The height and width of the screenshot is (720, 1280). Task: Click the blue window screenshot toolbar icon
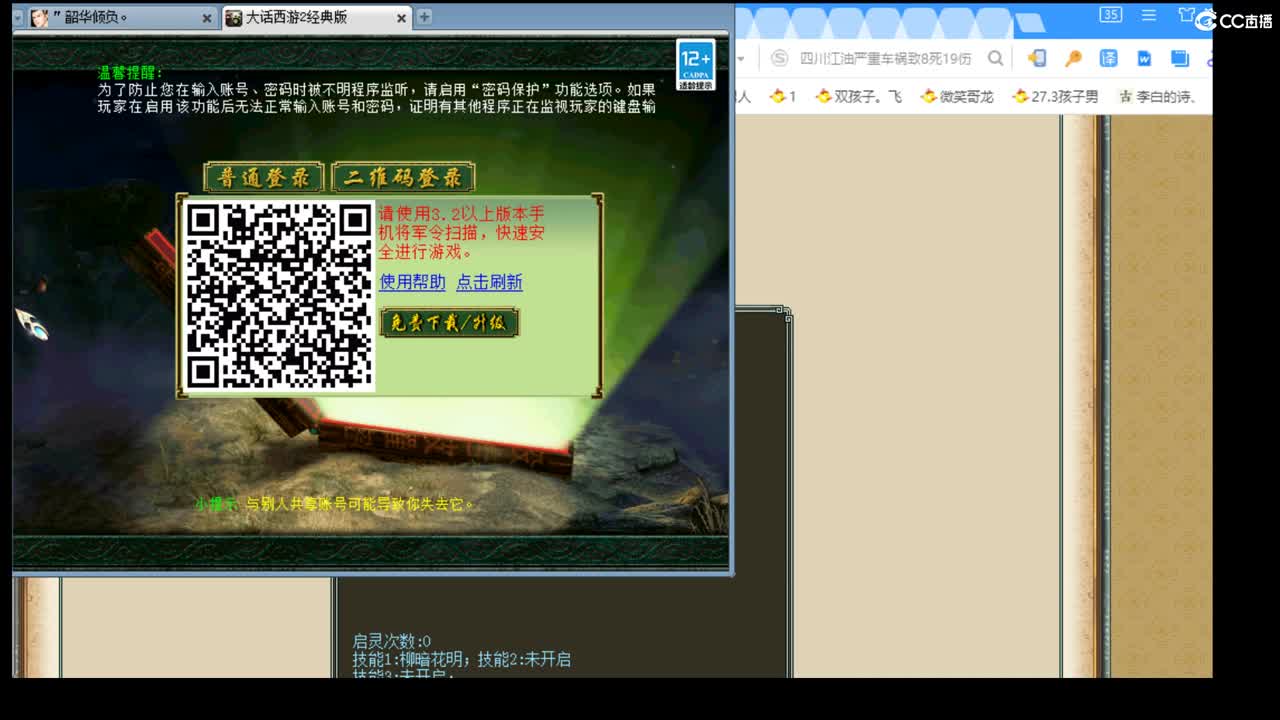tap(1180, 59)
